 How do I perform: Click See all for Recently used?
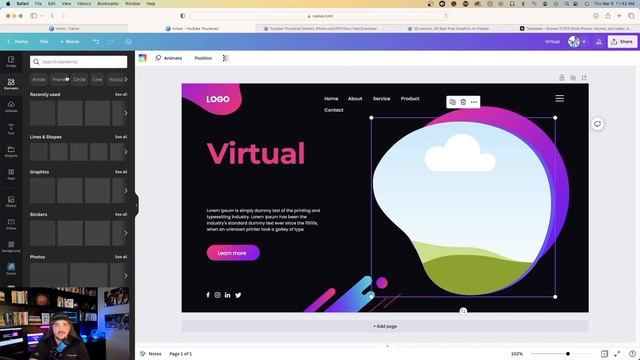pyautogui.click(x=121, y=94)
